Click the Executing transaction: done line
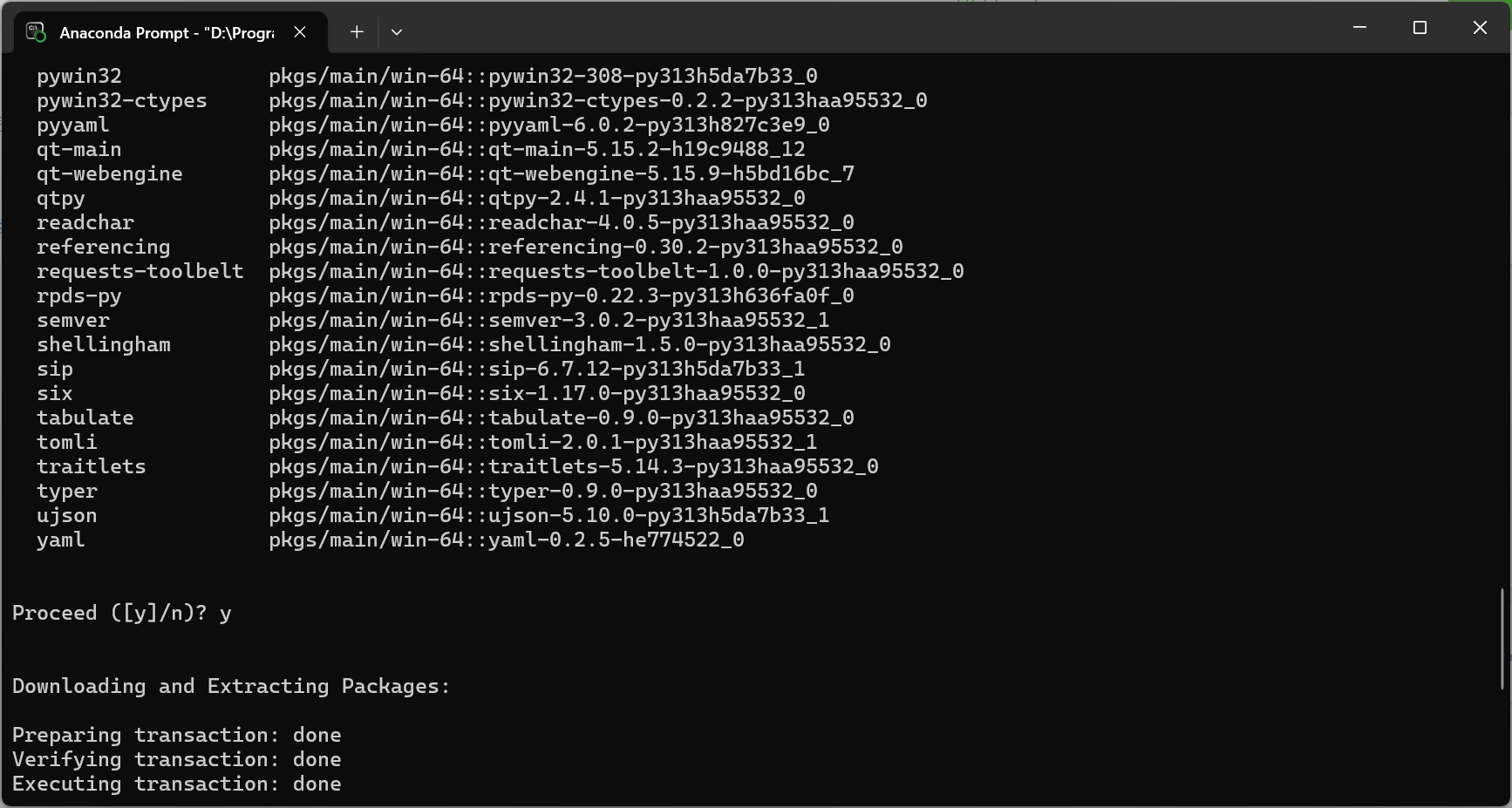 [177, 784]
